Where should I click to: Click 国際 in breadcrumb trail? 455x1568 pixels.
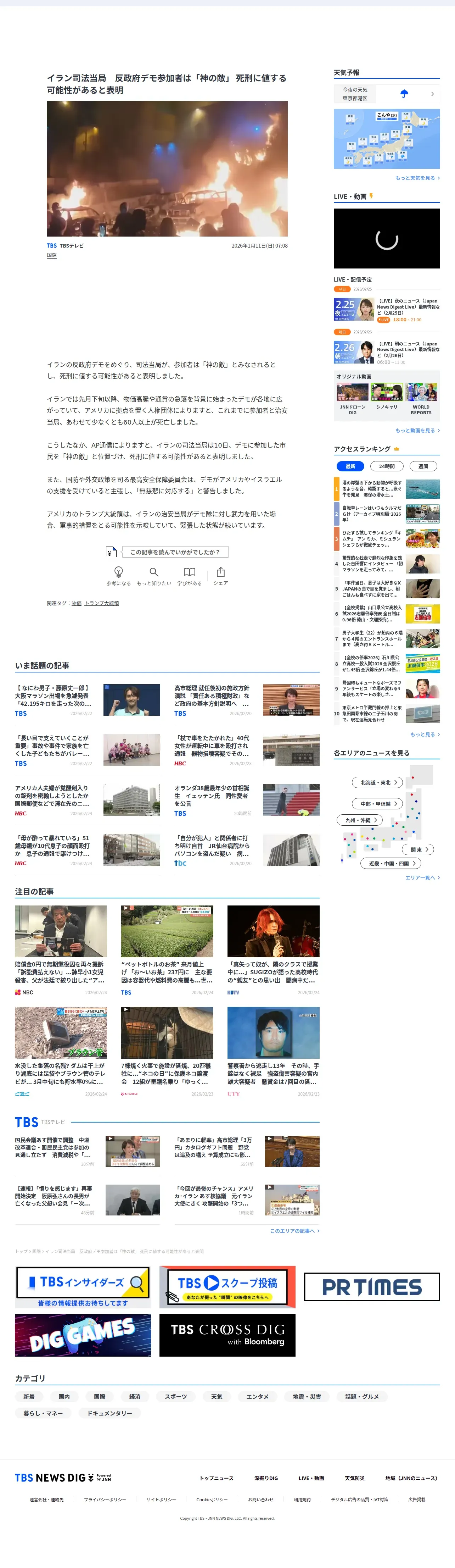click(36, 1252)
